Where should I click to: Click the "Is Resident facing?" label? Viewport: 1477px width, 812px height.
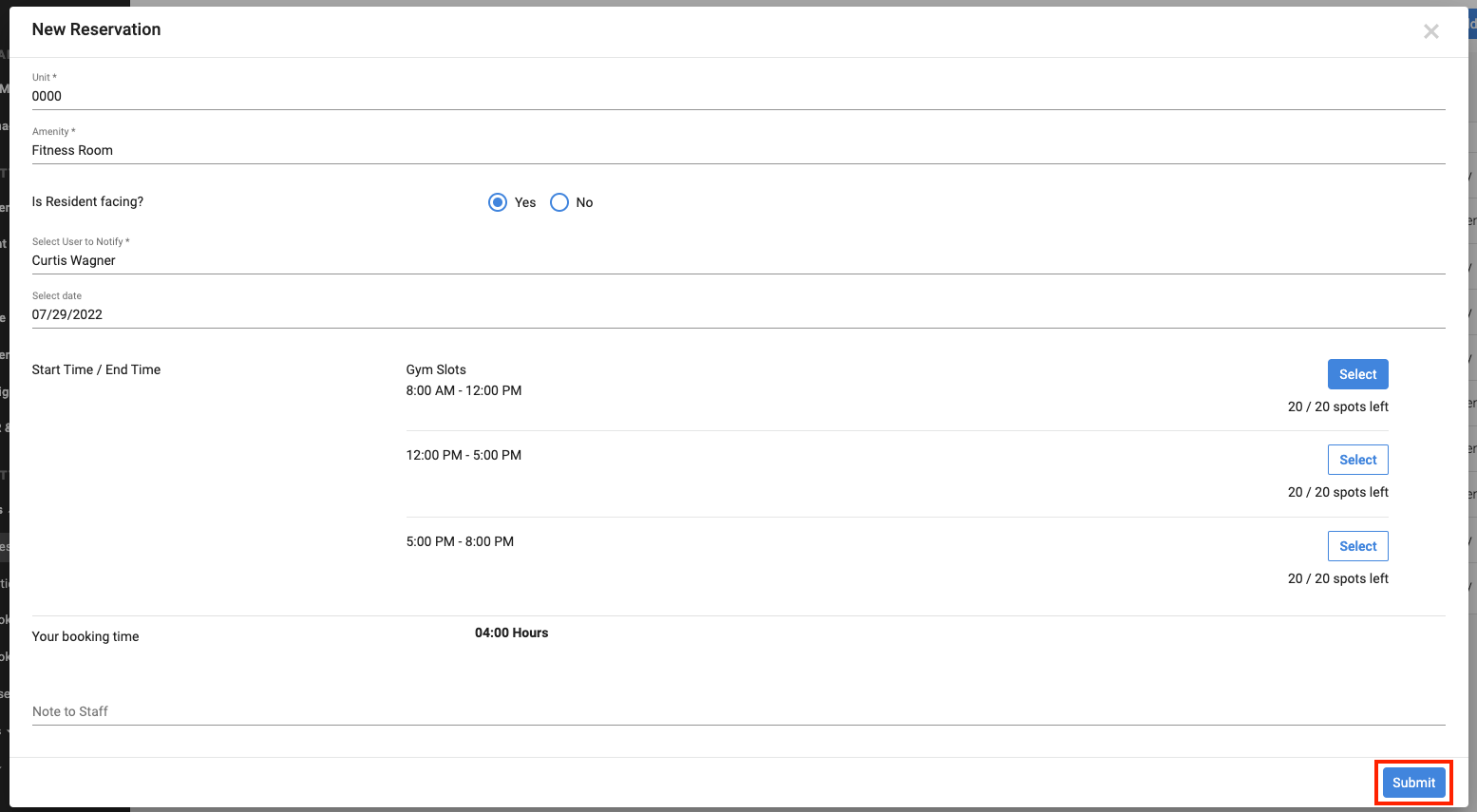tap(87, 201)
